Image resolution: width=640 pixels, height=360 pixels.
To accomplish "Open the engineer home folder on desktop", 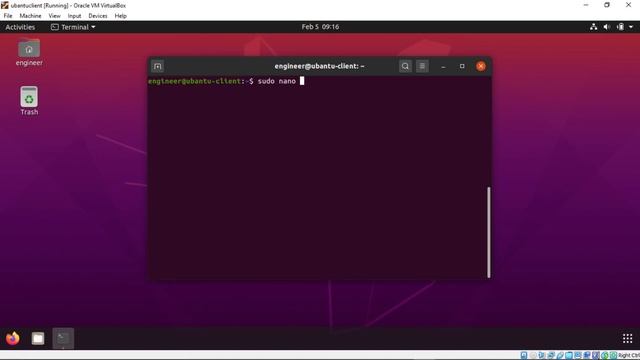I will 29,52.
